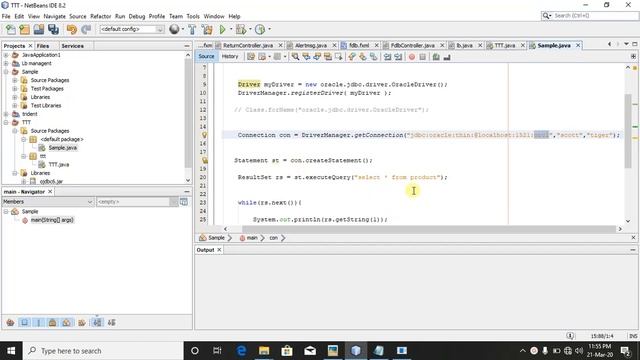Click the Sample breadcrumb below editor
The image size is (640, 360).
(216, 238)
